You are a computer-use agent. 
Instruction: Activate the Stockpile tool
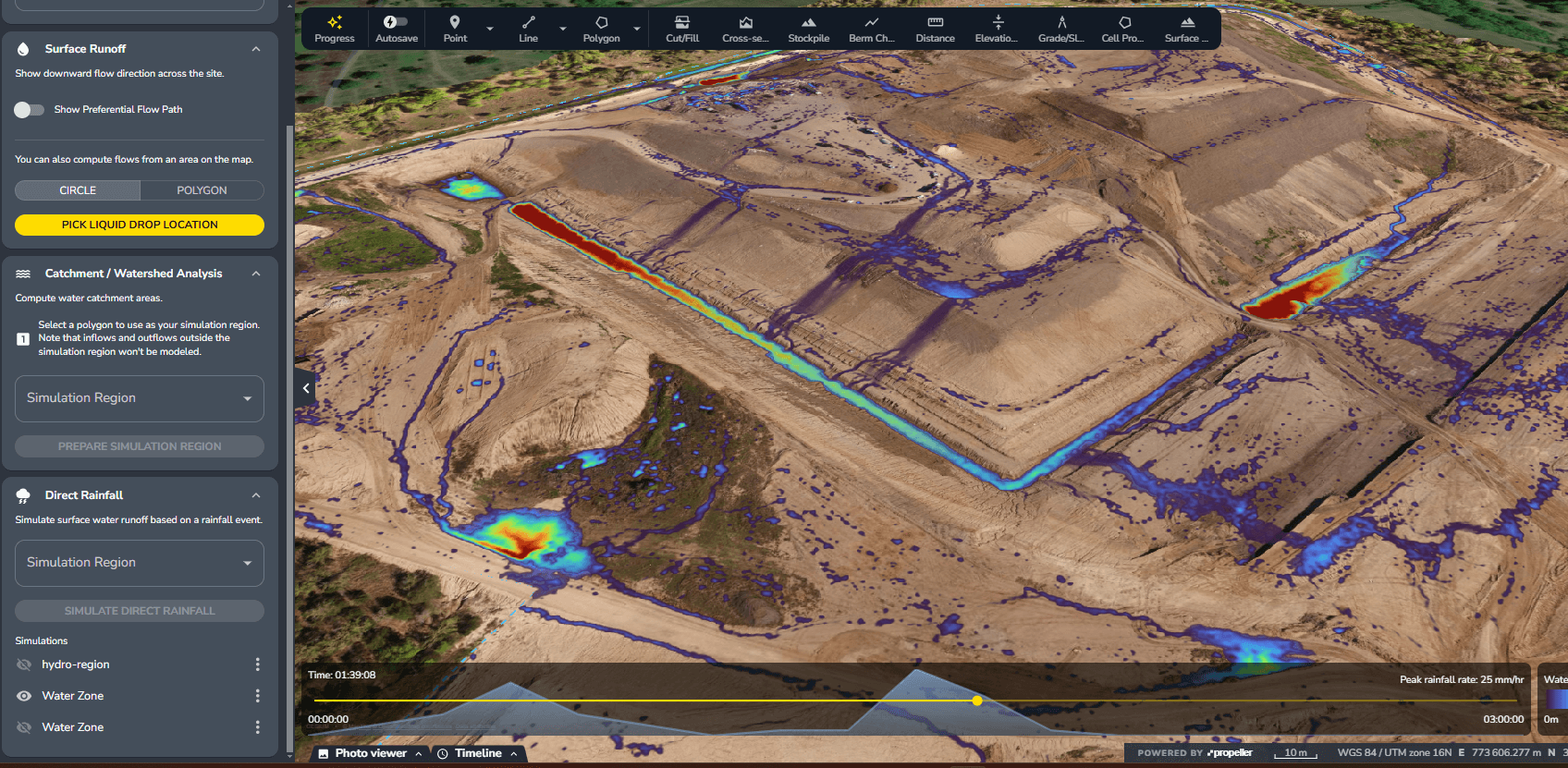pyautogui.click(x=808, y=29)
